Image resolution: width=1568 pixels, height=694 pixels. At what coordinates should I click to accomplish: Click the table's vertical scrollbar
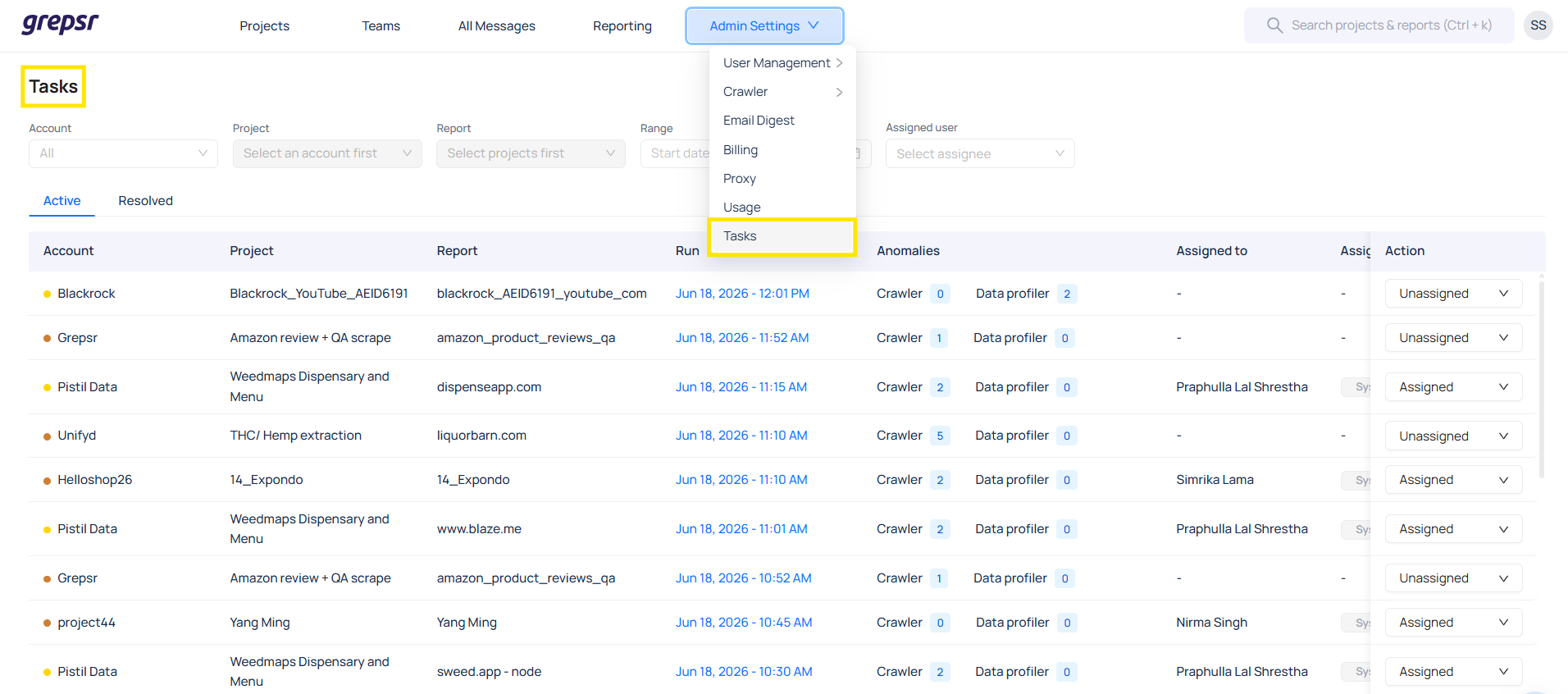(x=1542, y=379)
